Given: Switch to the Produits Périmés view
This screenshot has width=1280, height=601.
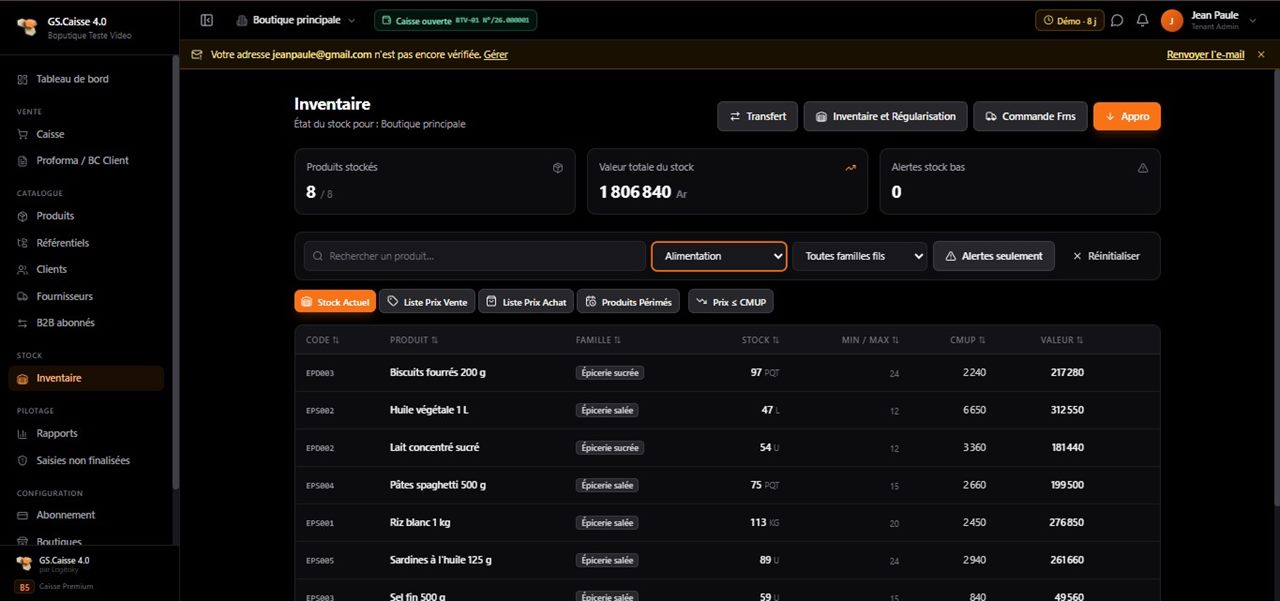Looking at the screenshot, I should click(x=629, y=301).
